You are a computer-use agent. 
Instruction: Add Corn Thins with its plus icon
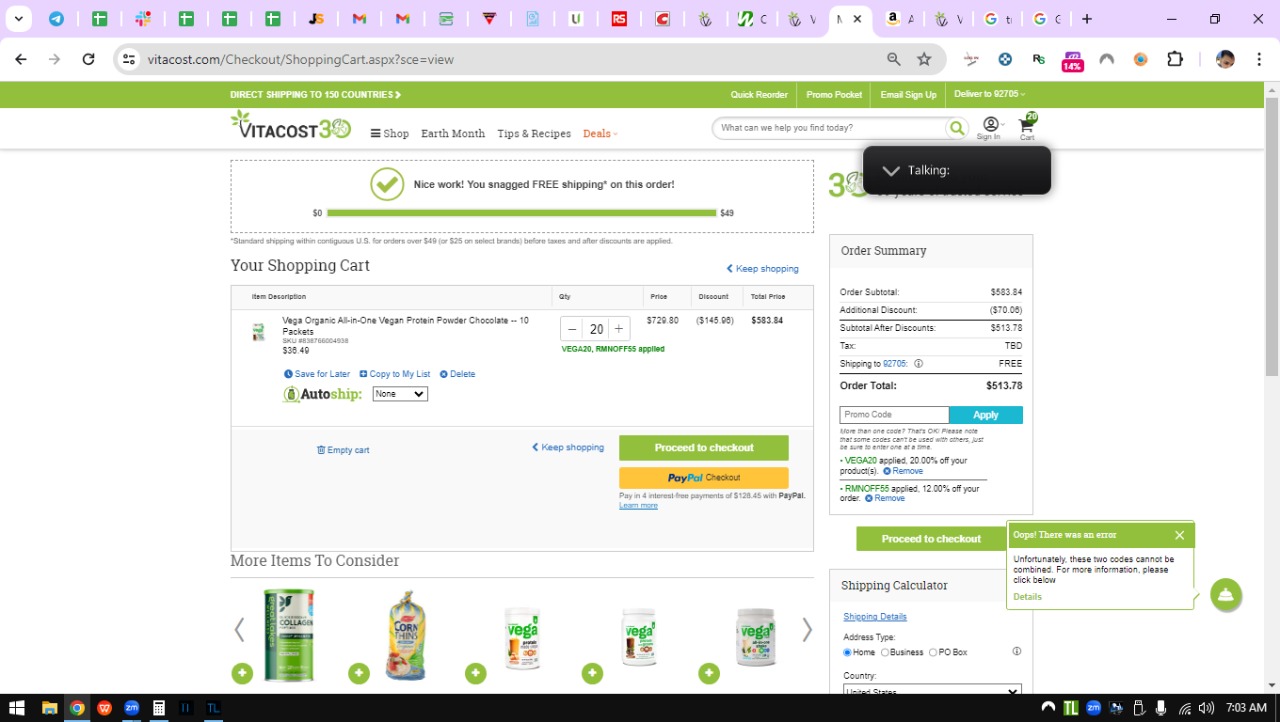359,674
